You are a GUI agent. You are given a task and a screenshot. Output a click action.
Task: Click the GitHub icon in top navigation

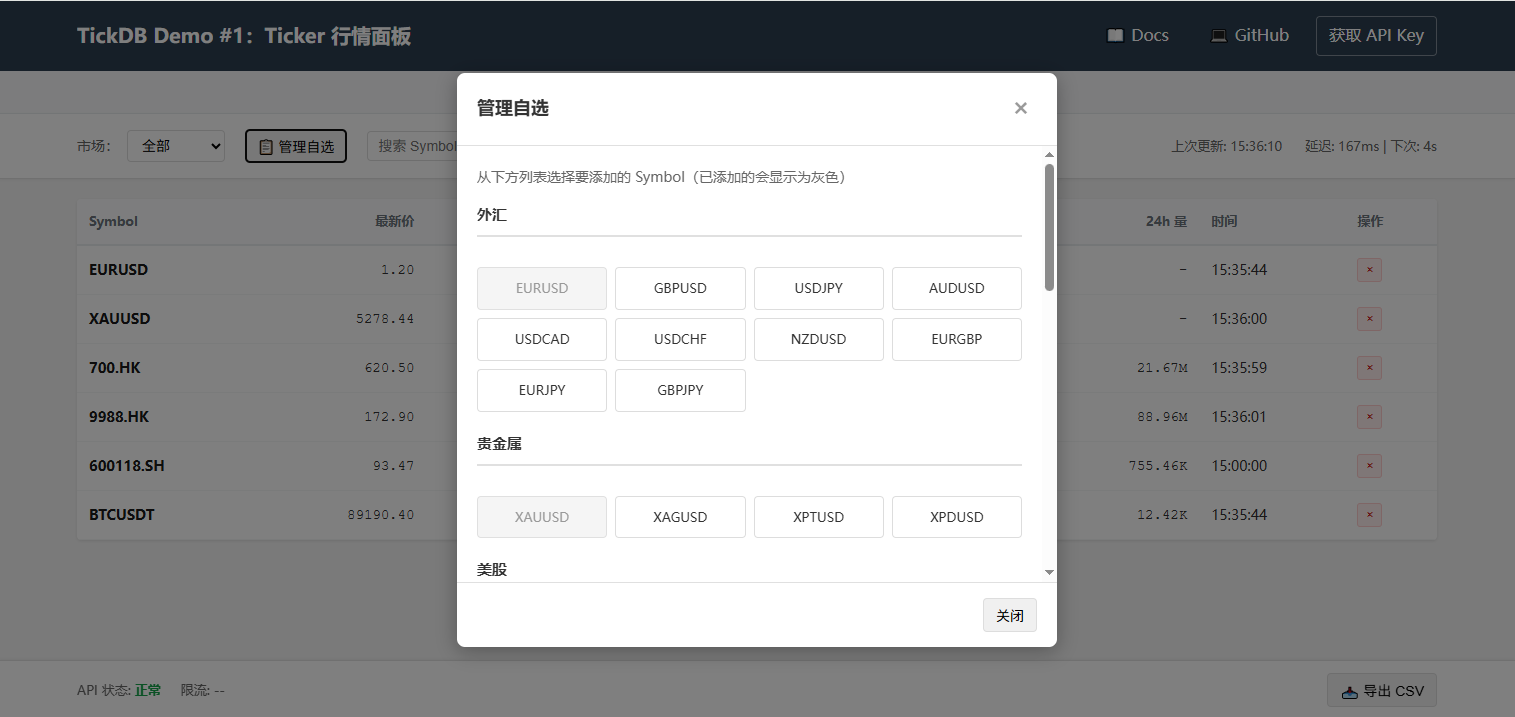tap(1218, 34)
